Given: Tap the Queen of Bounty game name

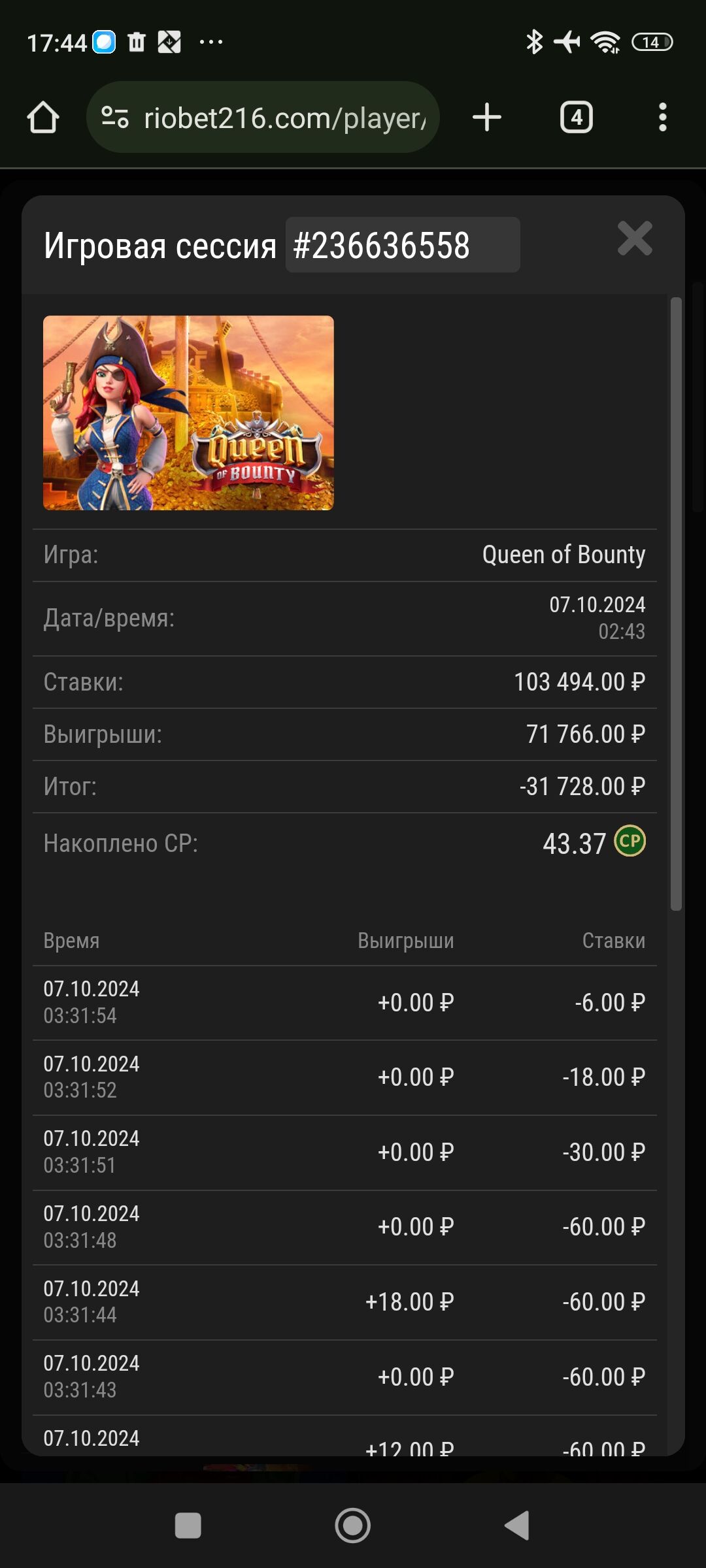Looking at the screenshot, I should click(x=563, y=555).
